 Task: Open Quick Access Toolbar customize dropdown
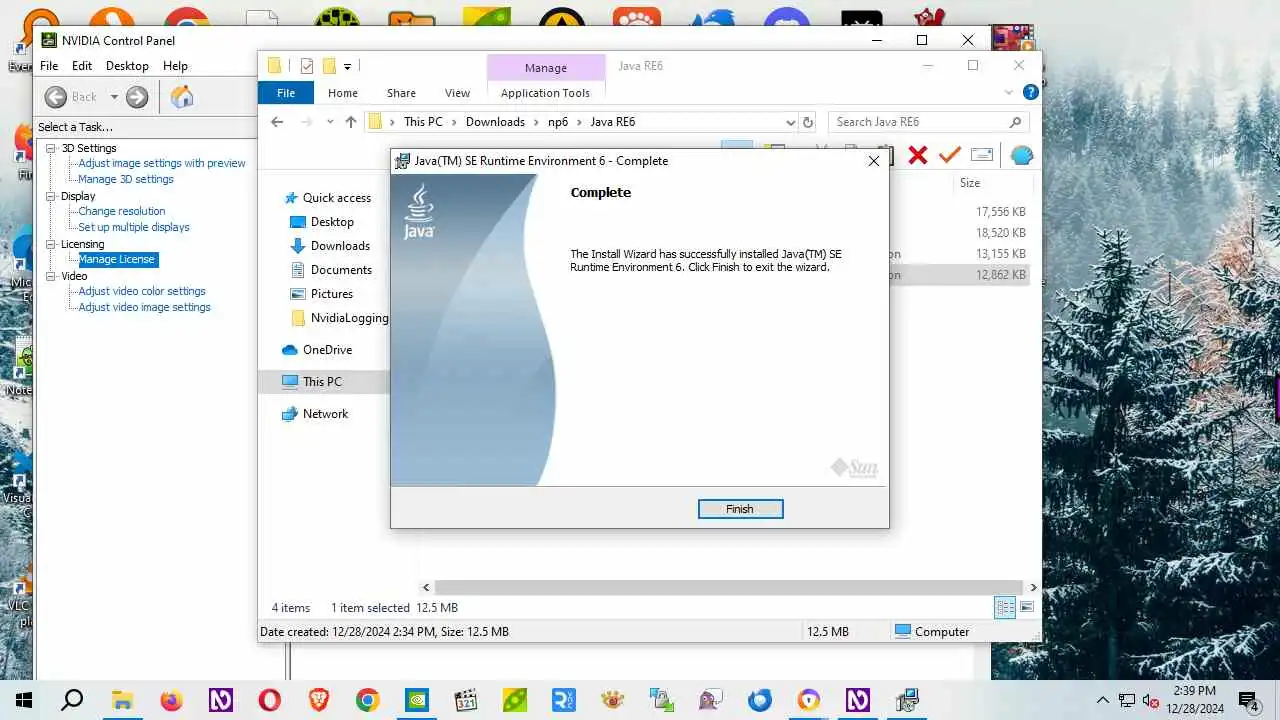[347, 66]
